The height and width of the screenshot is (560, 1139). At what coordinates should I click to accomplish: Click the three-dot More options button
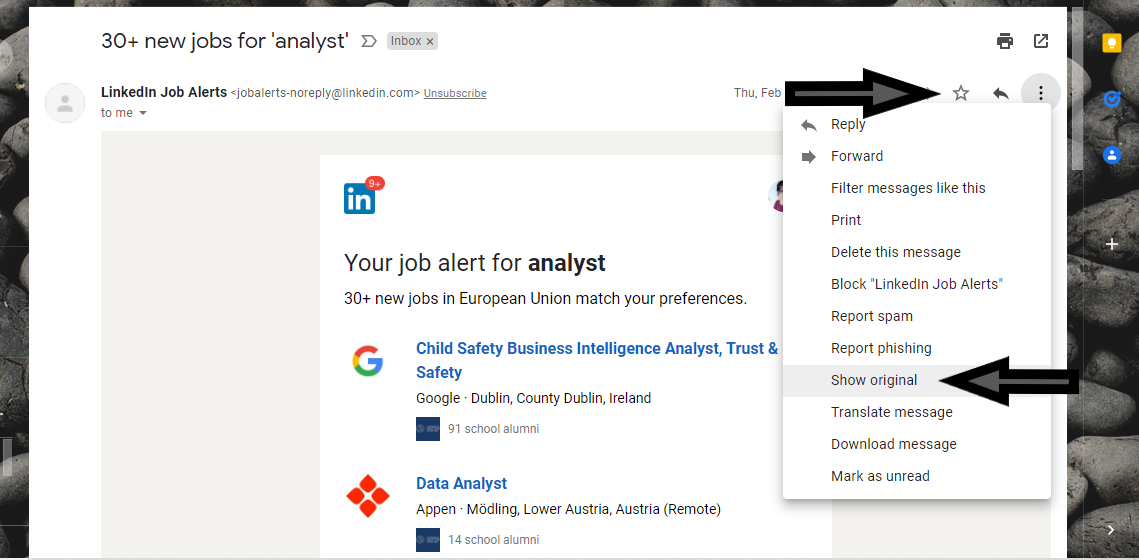(1041, 93)
